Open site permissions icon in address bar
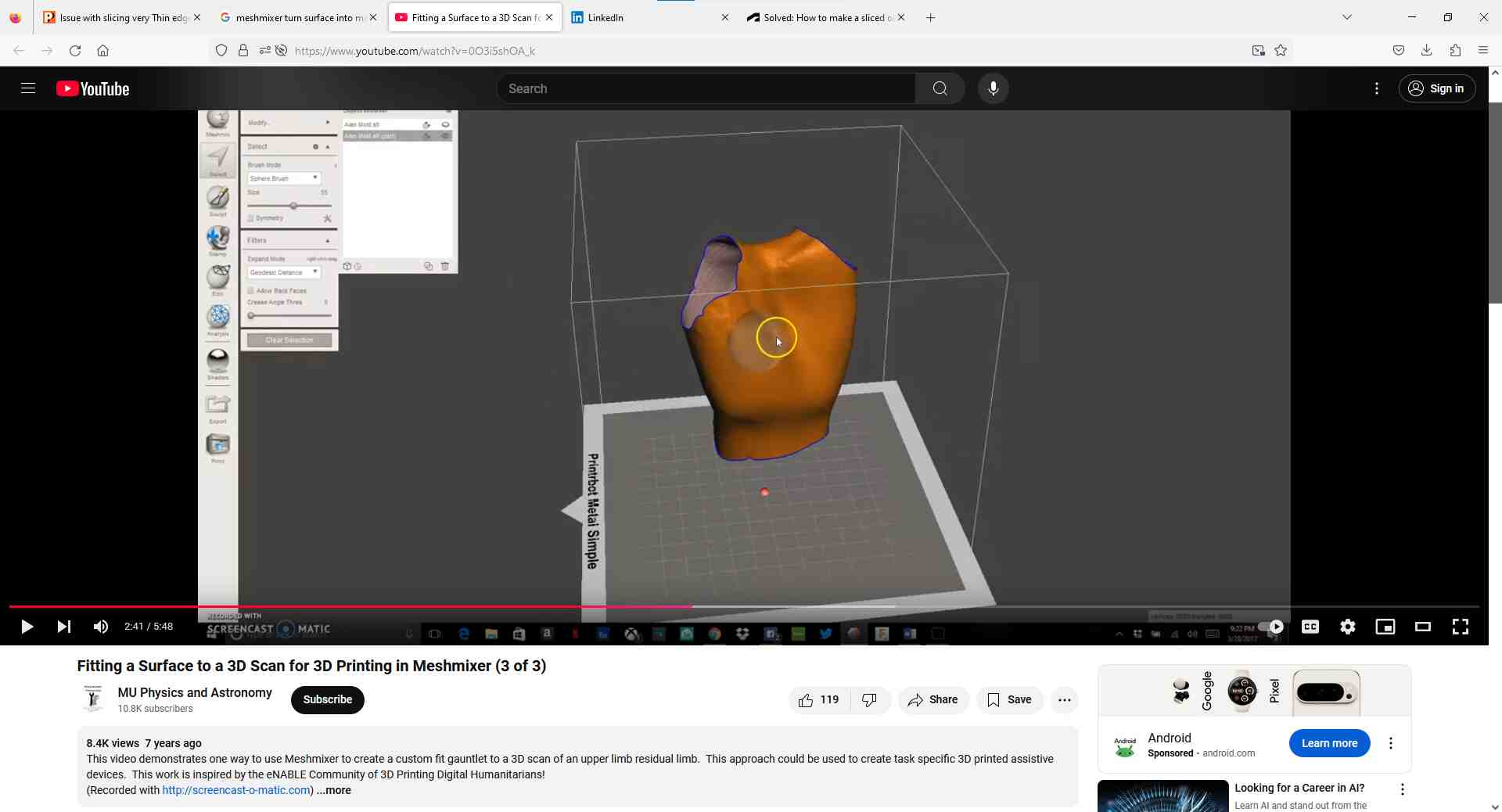1502x812 pixels. point(264,51)
